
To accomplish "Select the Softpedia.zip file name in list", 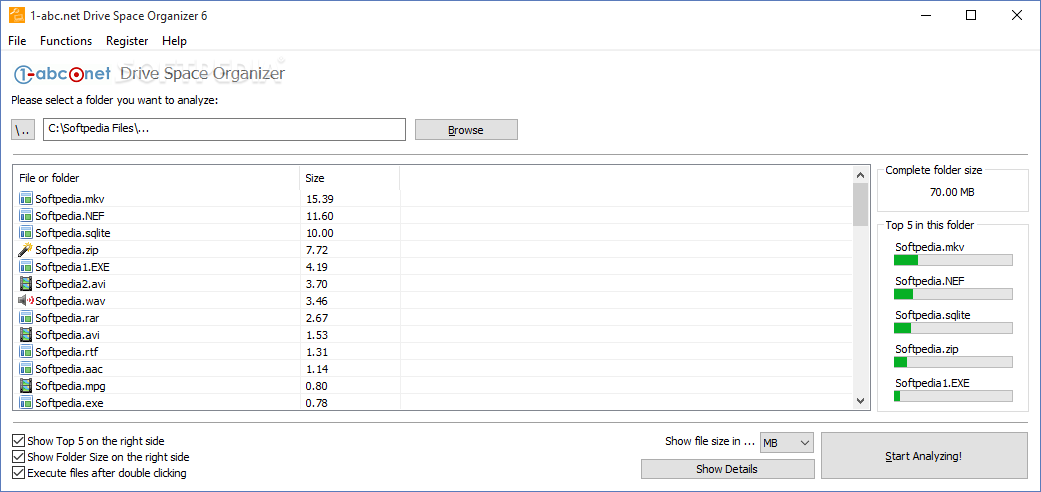I will (67, 250).
